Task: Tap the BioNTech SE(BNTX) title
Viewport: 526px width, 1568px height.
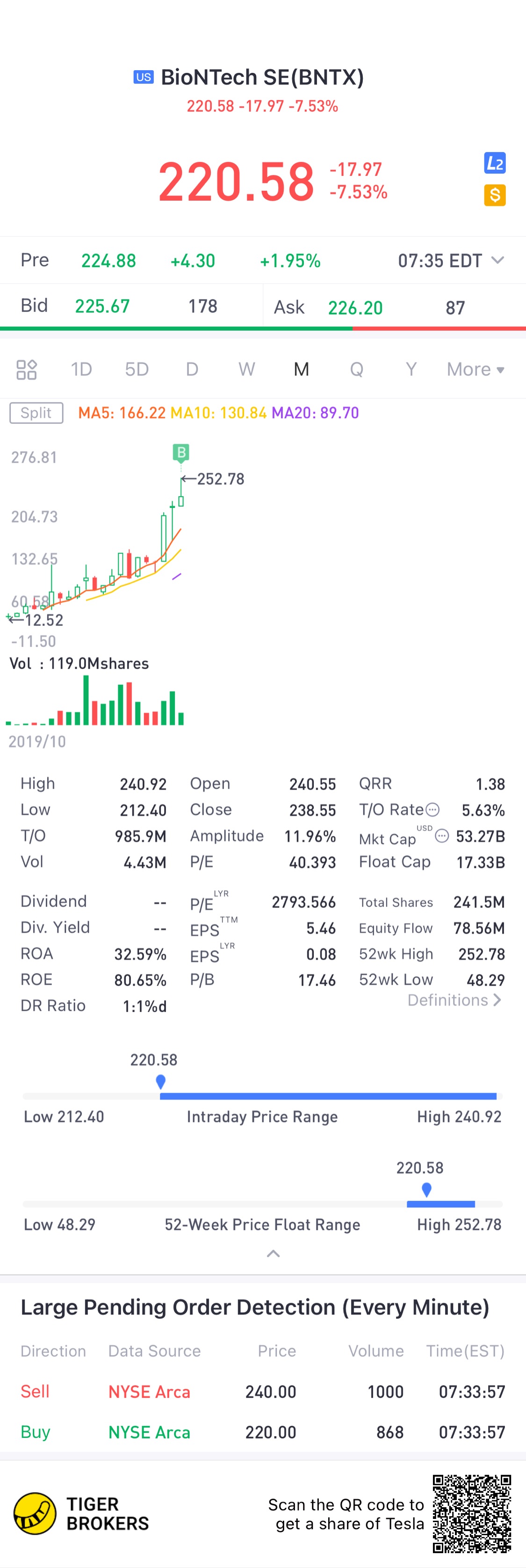Action: 262,77
